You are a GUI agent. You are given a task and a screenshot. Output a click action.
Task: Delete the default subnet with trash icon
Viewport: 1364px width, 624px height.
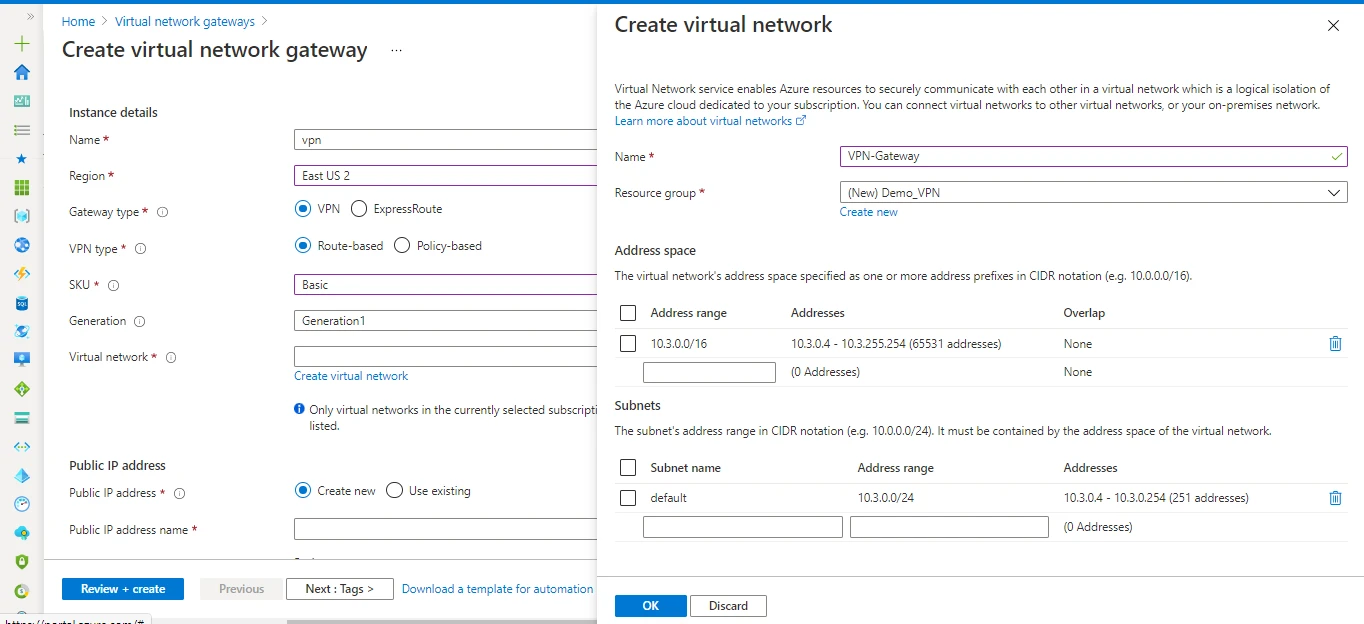1335,498
